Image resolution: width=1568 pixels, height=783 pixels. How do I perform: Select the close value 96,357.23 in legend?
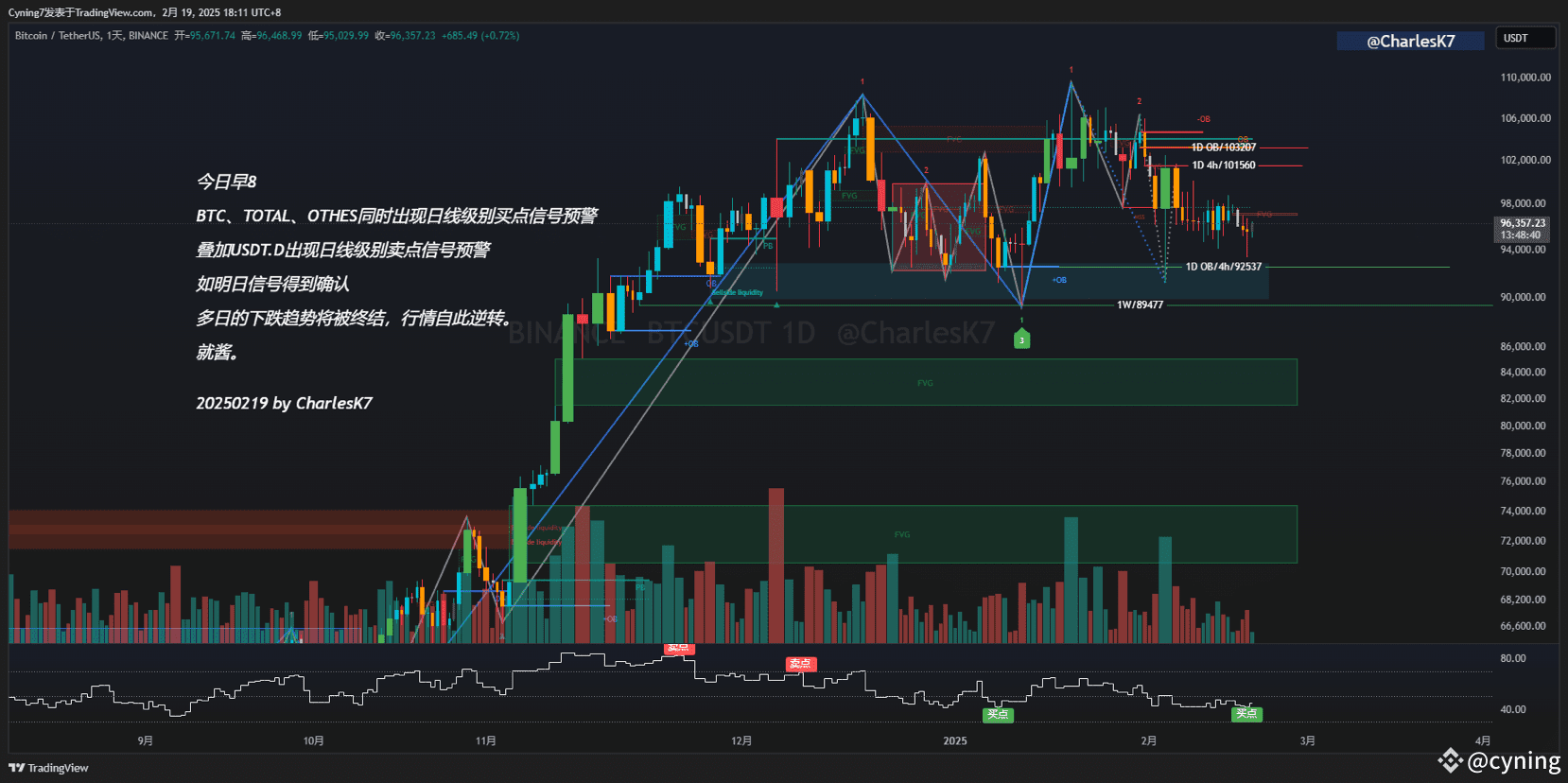tap(413, 36)
